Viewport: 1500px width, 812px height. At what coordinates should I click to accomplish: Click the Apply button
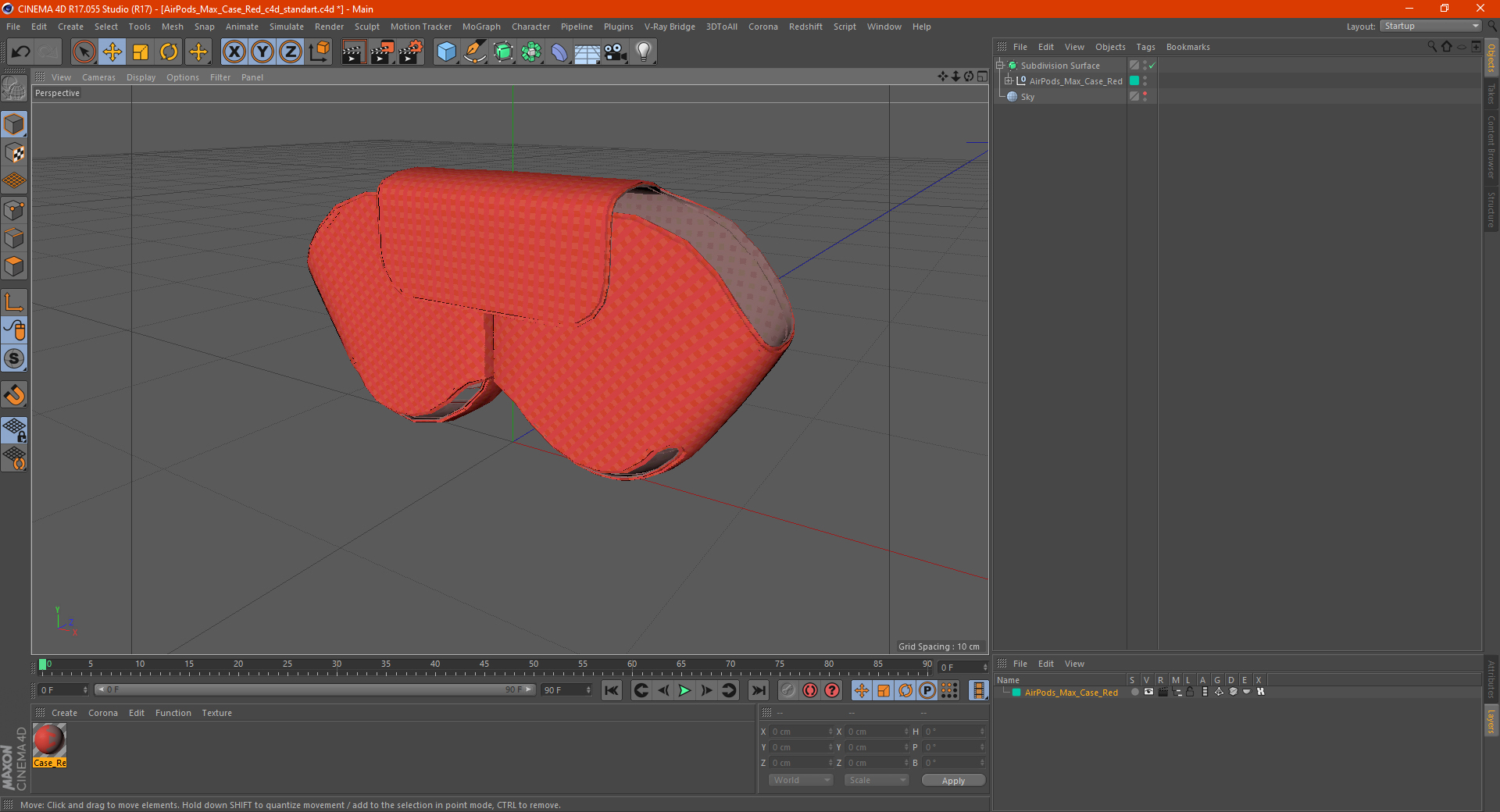pyautogui.click(x=953, y=781)
